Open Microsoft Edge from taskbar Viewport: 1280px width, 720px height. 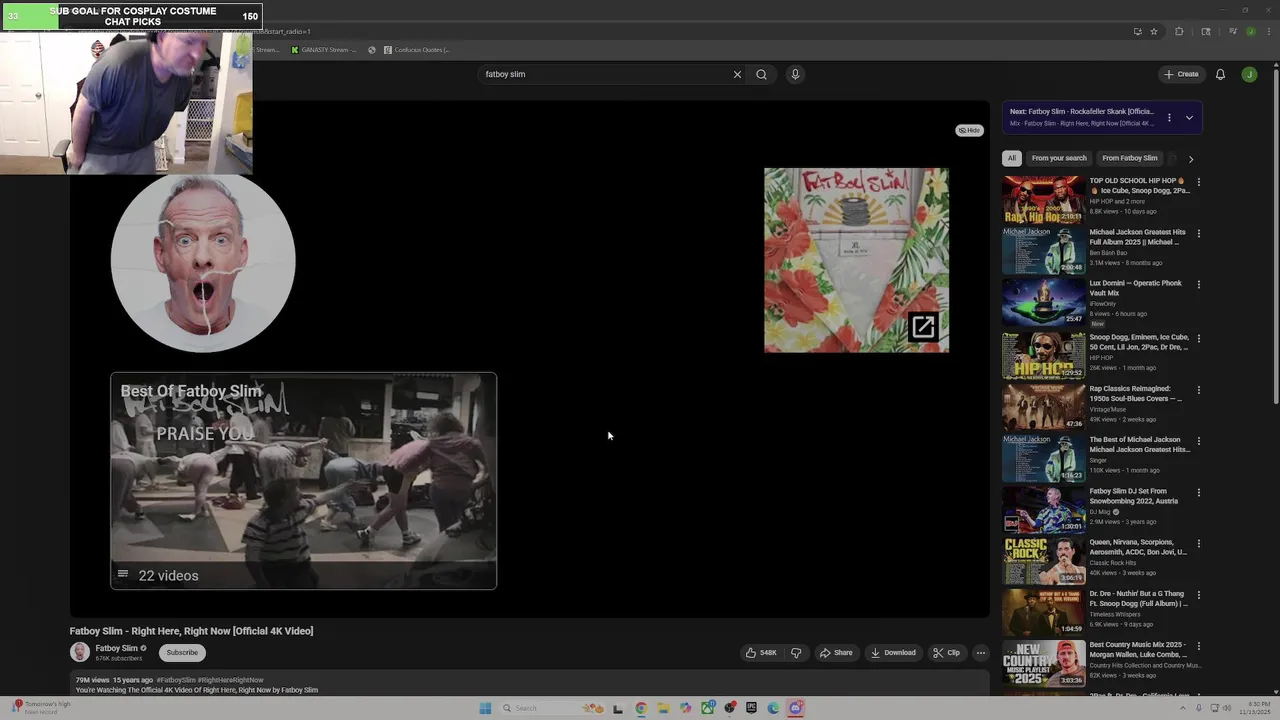(773, 708)
